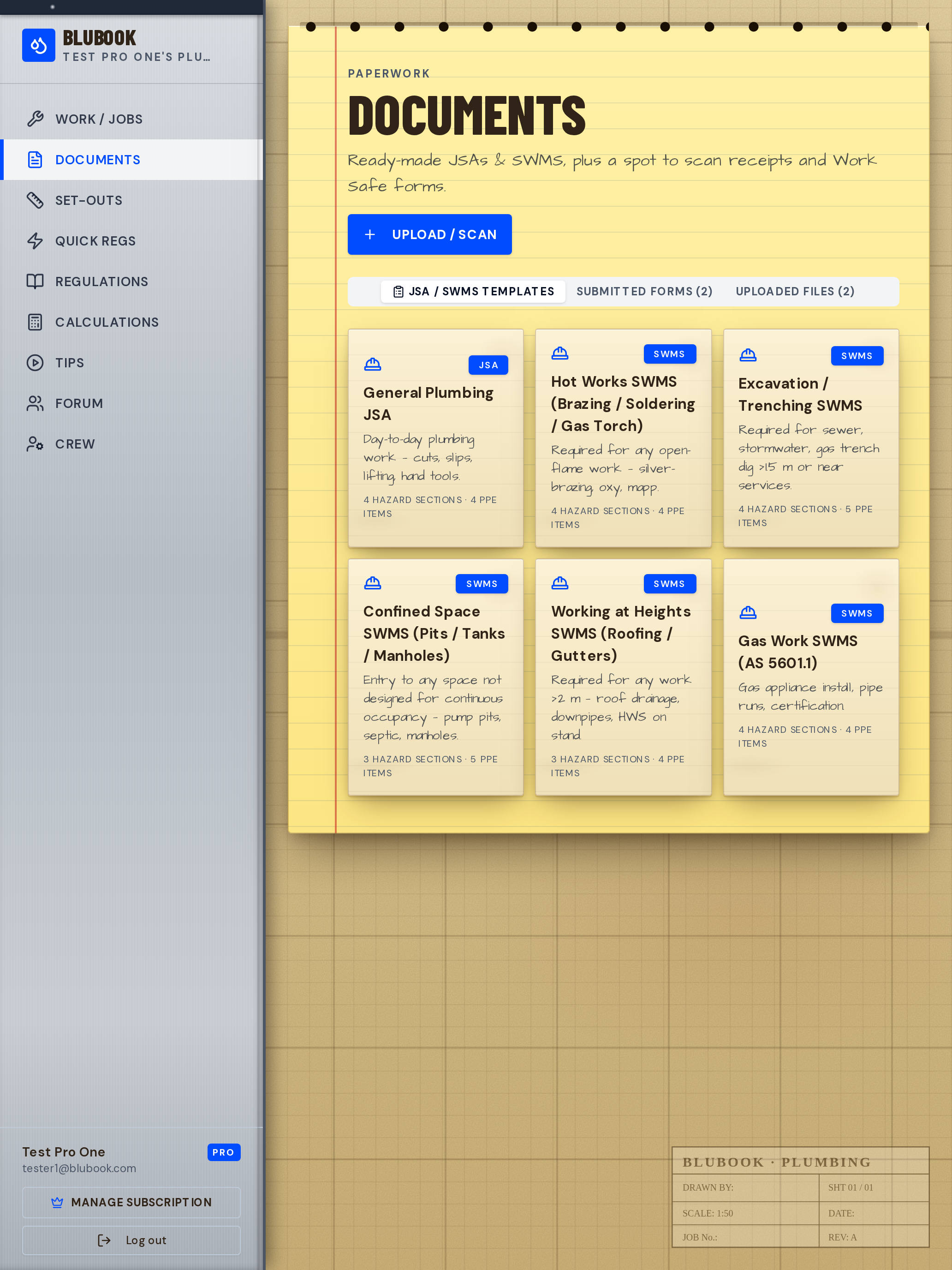Viewport: 952px width, 1270px height.
Task: Click the Tips sidebar entry
Action: click(131, 363)
